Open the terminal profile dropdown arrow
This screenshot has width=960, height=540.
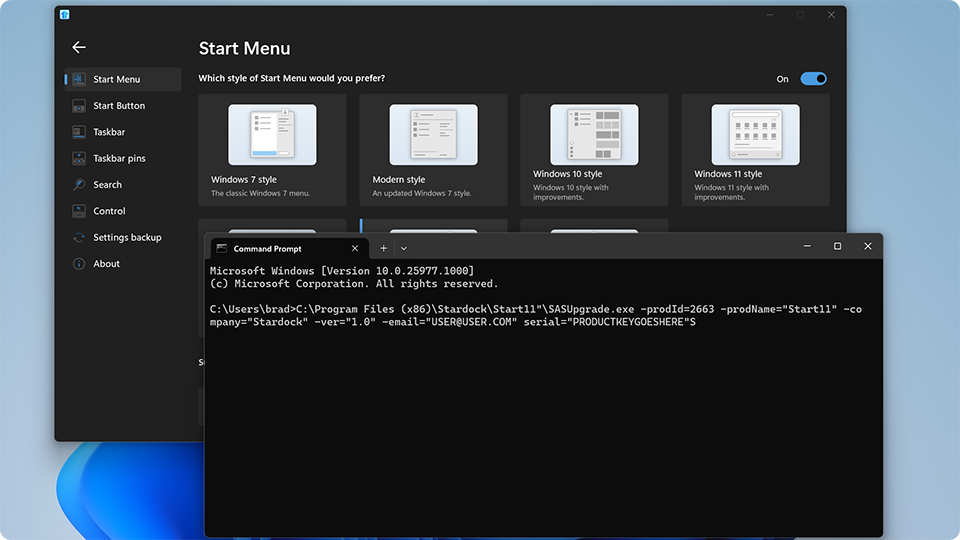pos(403,249)
